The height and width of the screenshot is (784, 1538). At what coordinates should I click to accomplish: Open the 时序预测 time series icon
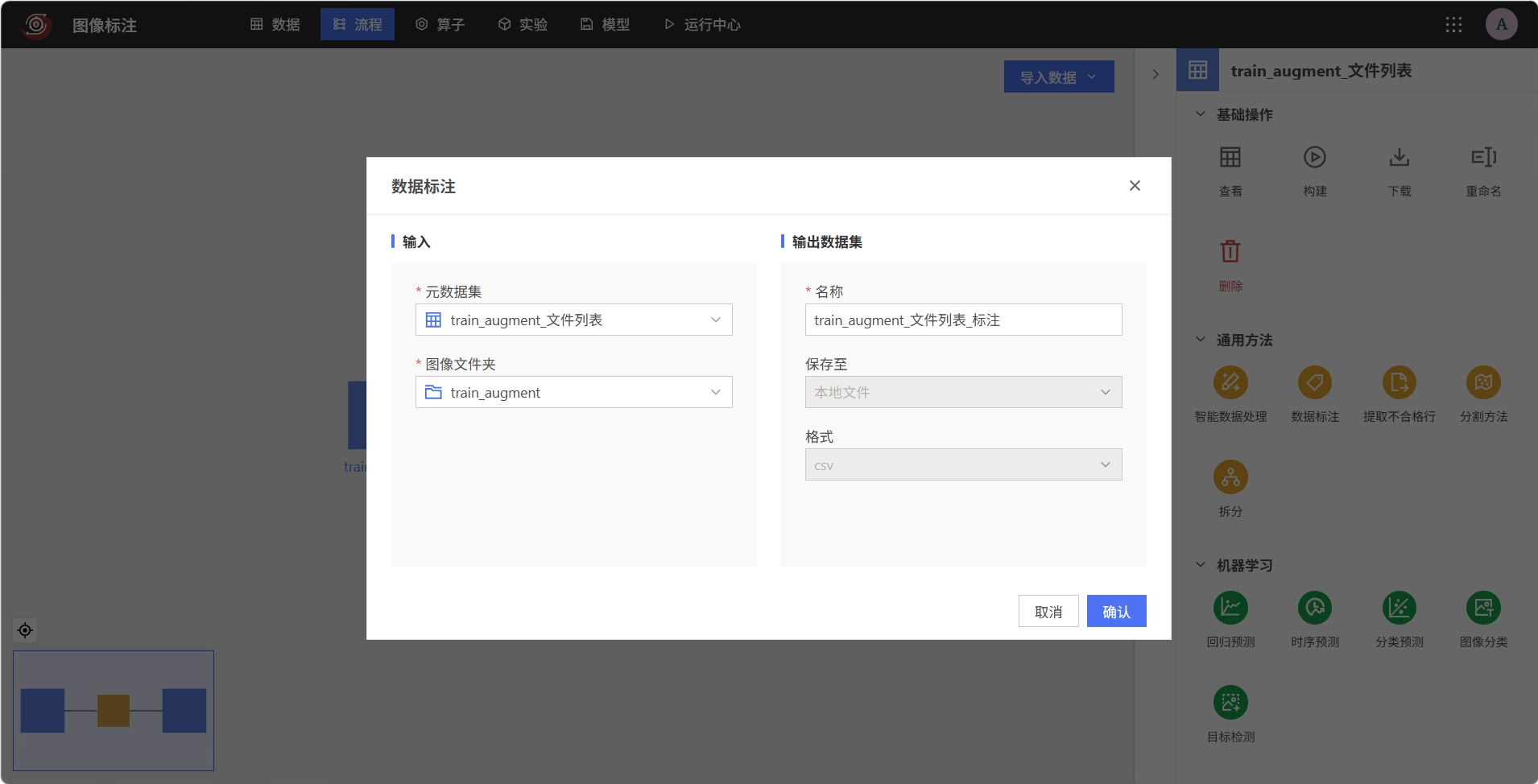(1314, 608)
